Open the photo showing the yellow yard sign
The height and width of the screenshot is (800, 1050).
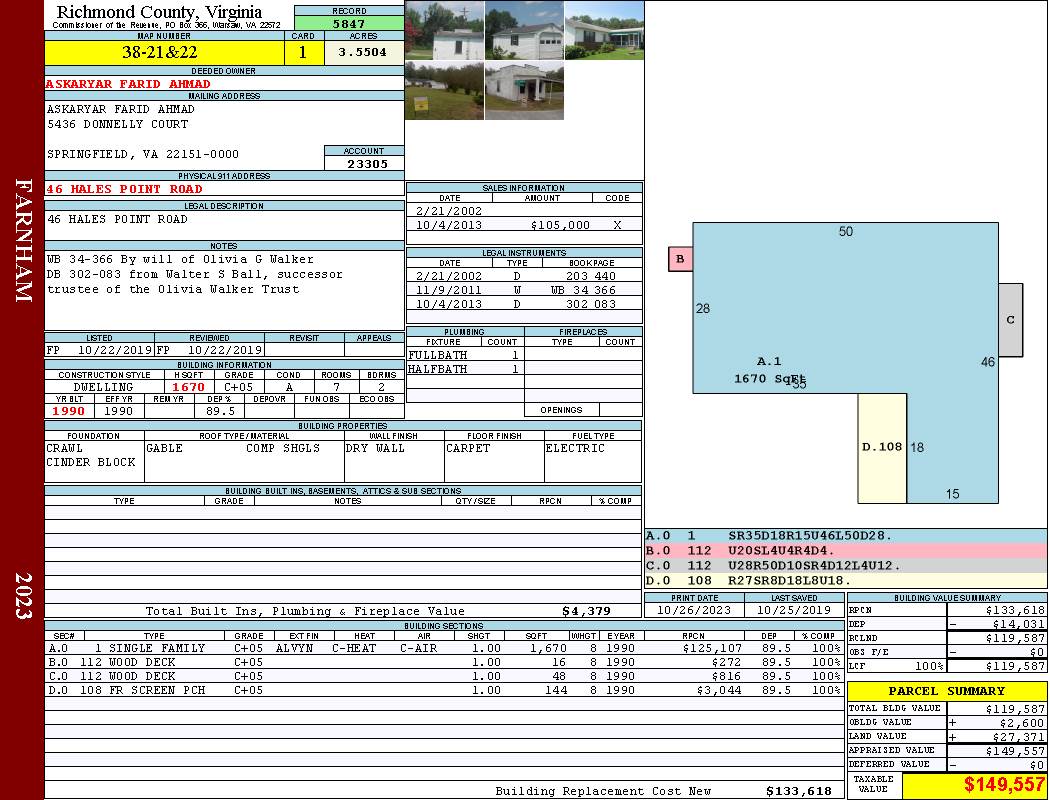click(444, 91)
